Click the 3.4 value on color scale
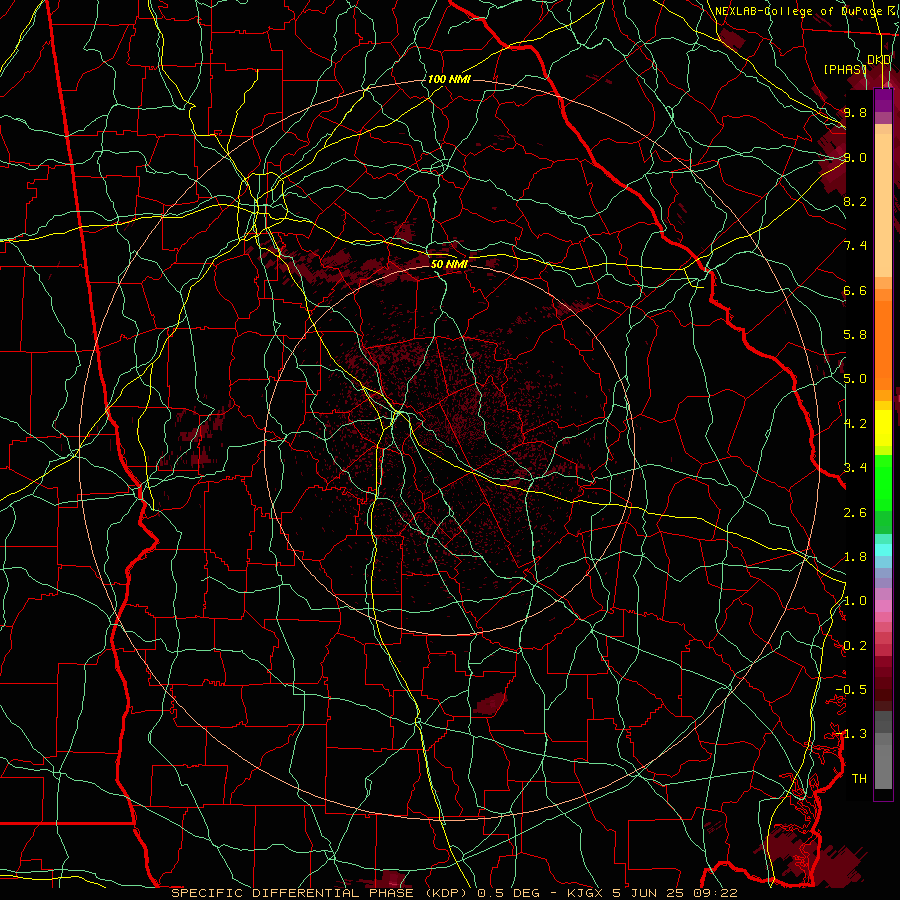This screenshot has height=900, width=900. [855, 468]
